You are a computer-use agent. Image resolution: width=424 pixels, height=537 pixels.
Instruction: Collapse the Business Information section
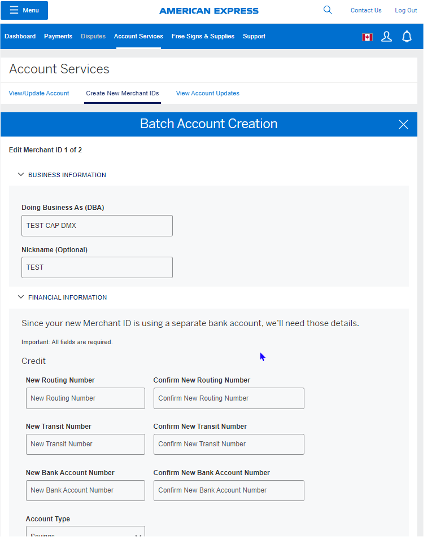point(62,175)
